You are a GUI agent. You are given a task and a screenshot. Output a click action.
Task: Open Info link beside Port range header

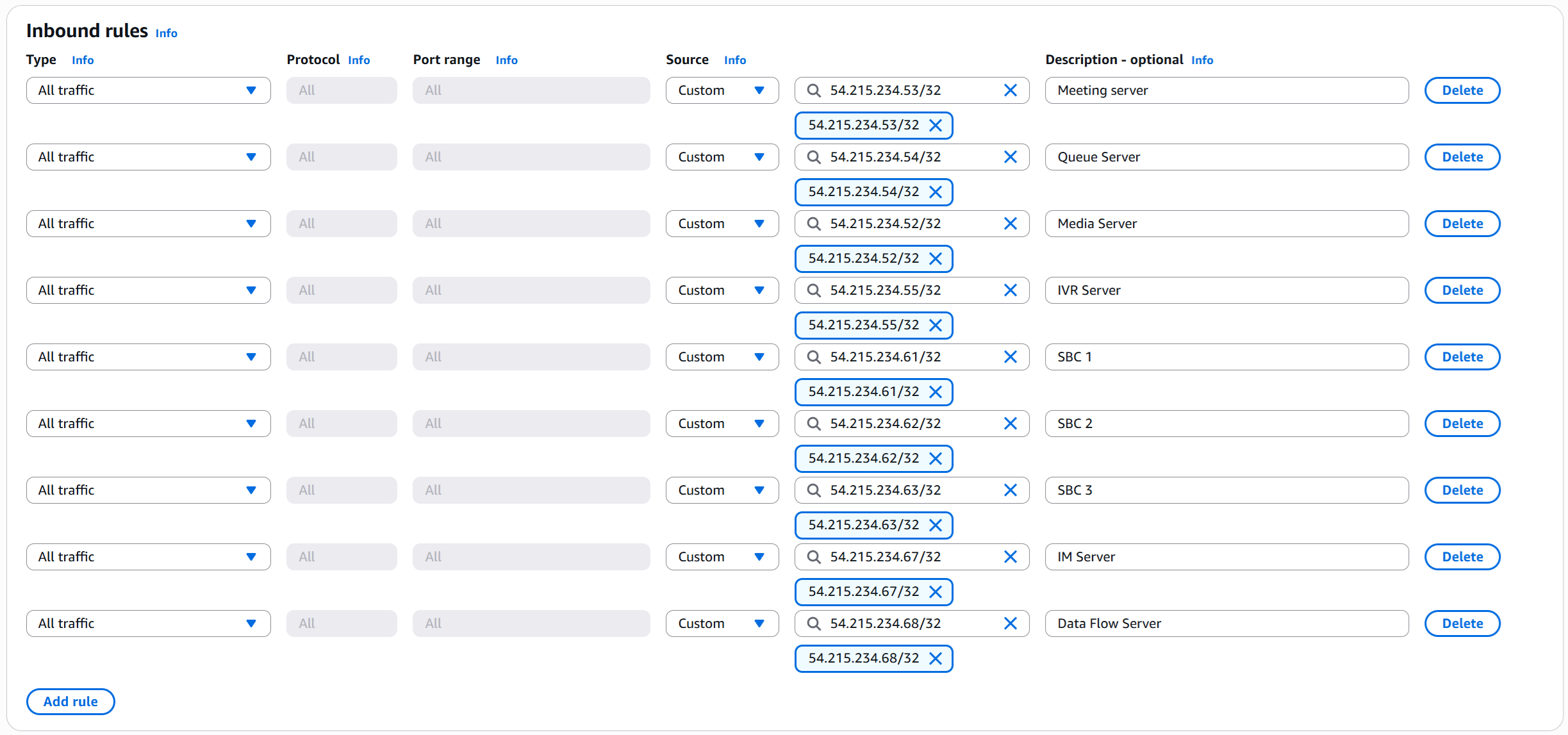coord(506,60)
